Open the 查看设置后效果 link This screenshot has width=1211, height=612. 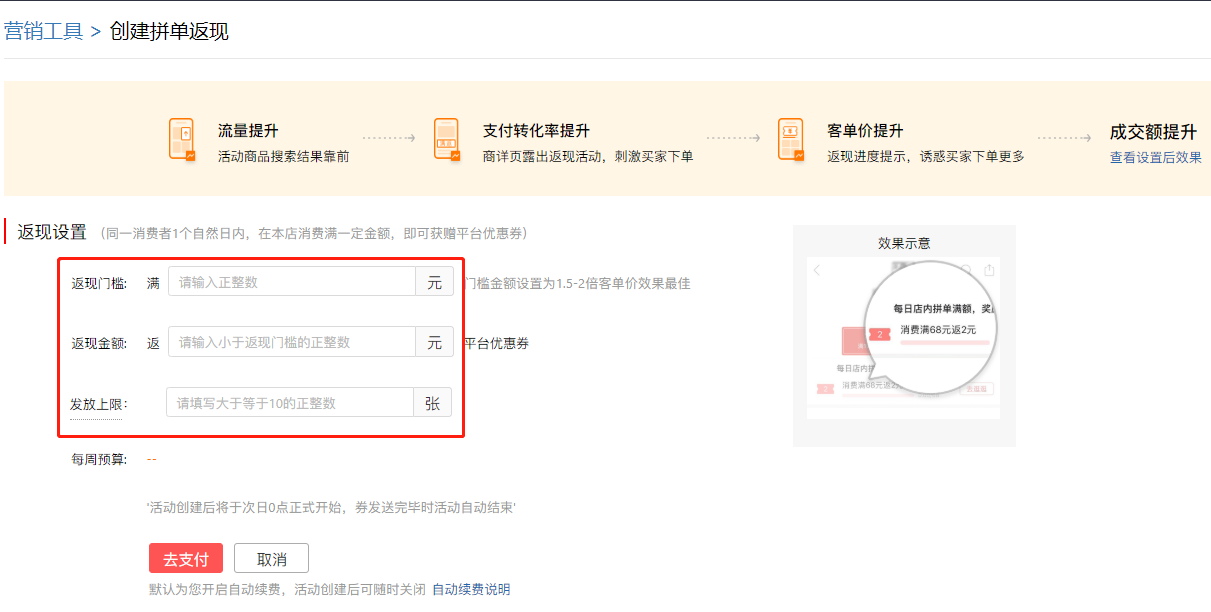(x=1155, y=158)
